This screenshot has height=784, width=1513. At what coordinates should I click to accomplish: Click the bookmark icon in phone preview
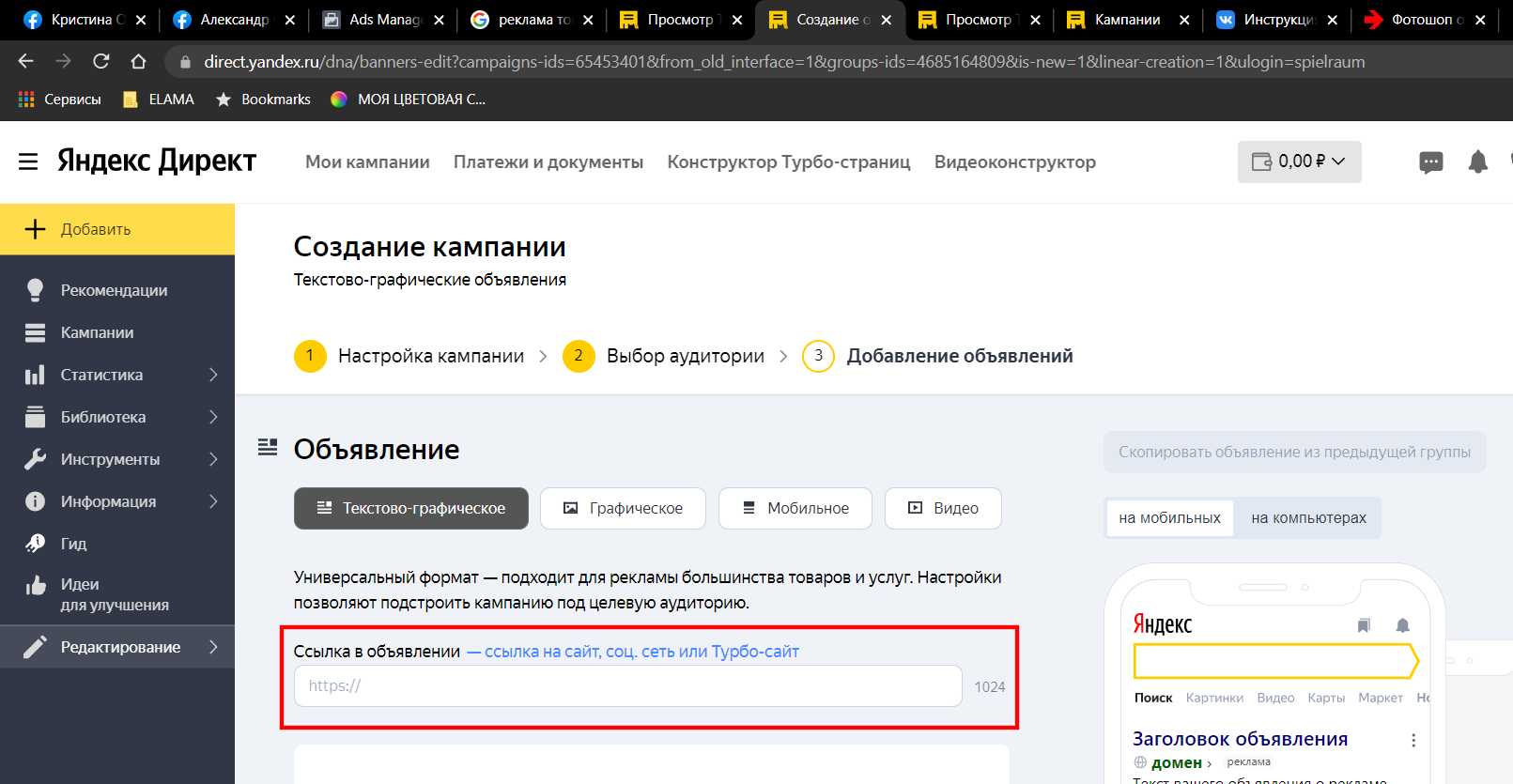tap(1364, 625)
